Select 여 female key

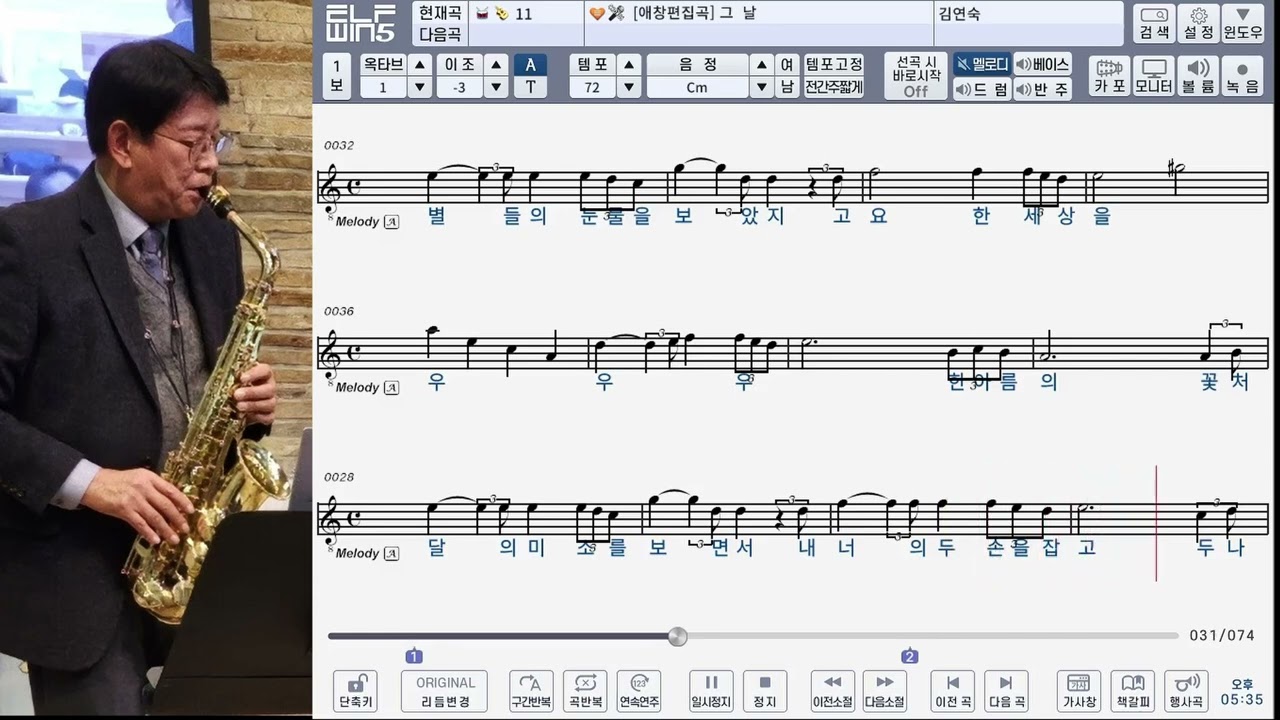tap(787, 64)
